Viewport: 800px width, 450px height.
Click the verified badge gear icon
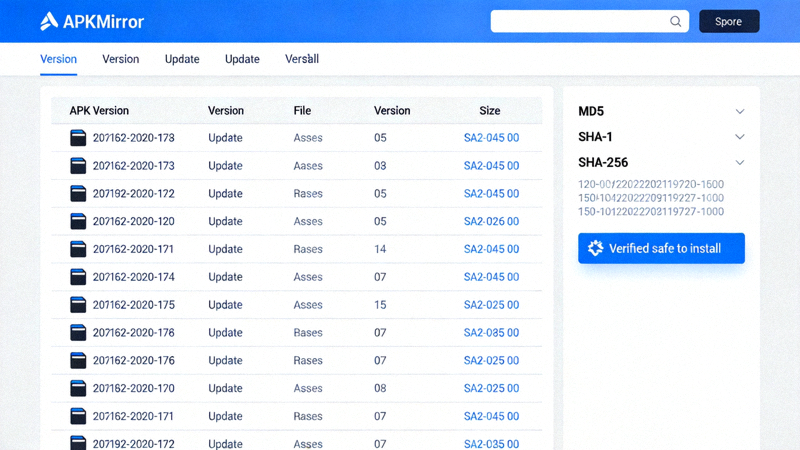click(595, 248)
